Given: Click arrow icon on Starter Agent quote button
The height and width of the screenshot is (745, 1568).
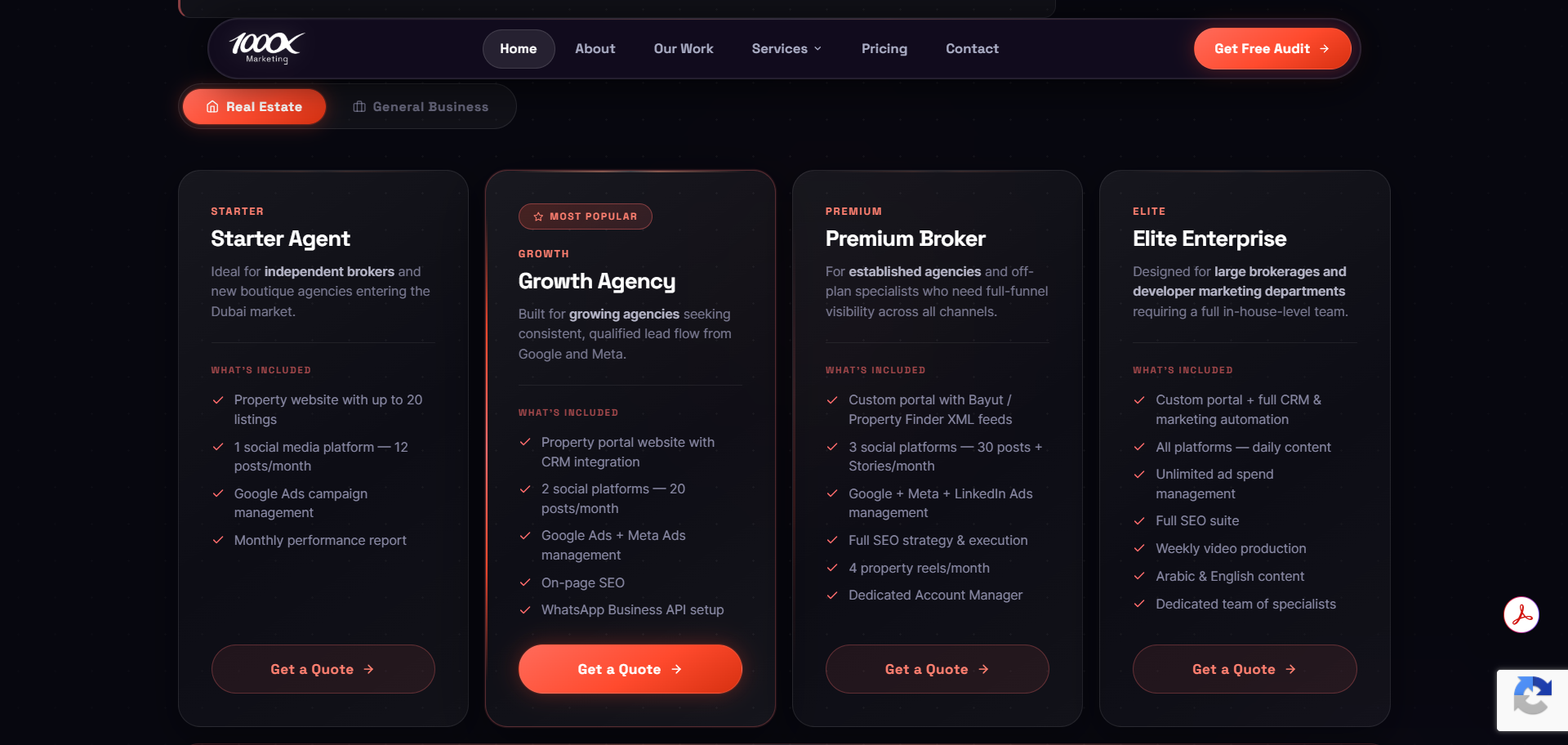Looking at the screenshot, I should [369, 669].
